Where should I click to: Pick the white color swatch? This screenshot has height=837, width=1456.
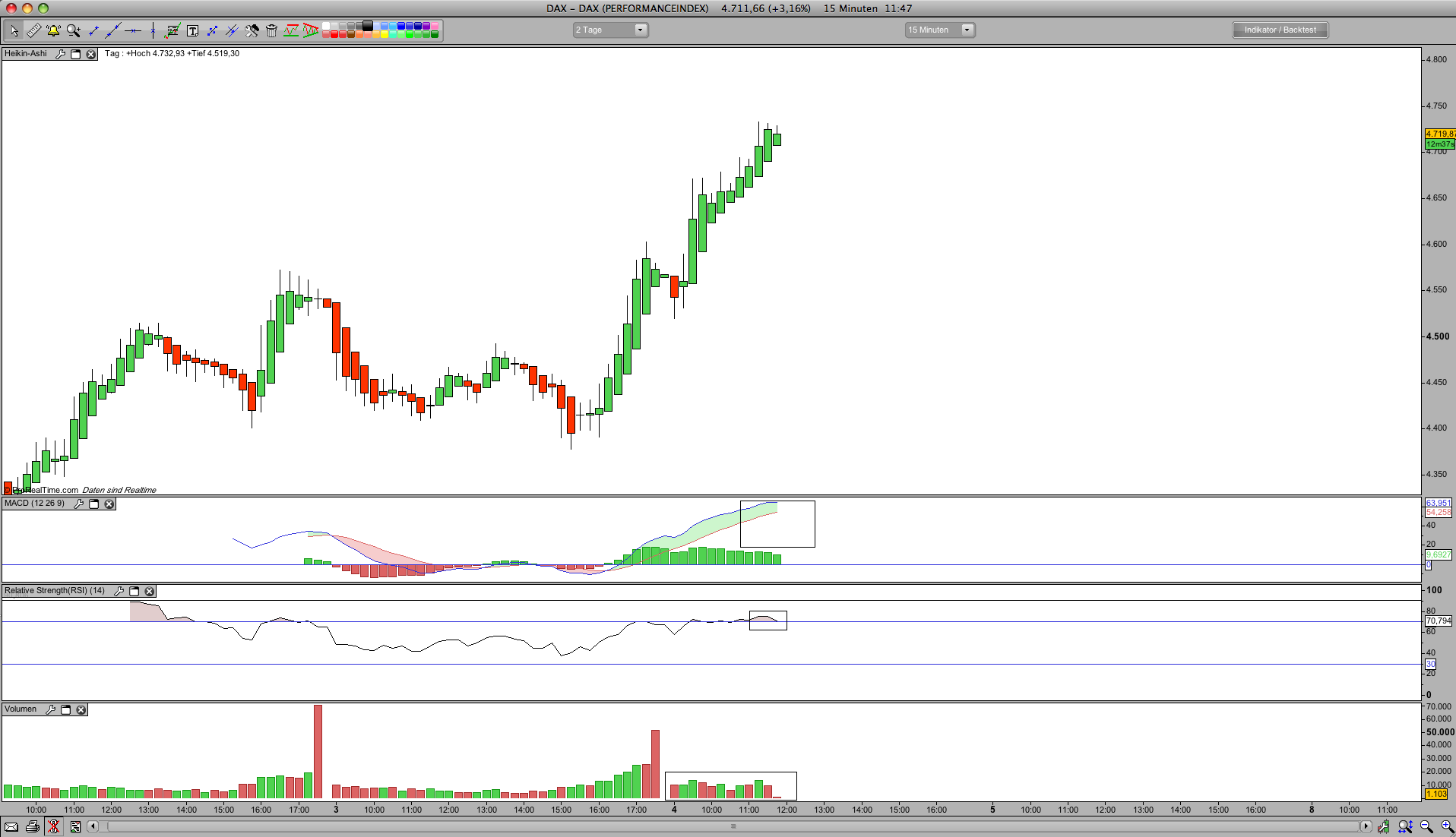326,27
